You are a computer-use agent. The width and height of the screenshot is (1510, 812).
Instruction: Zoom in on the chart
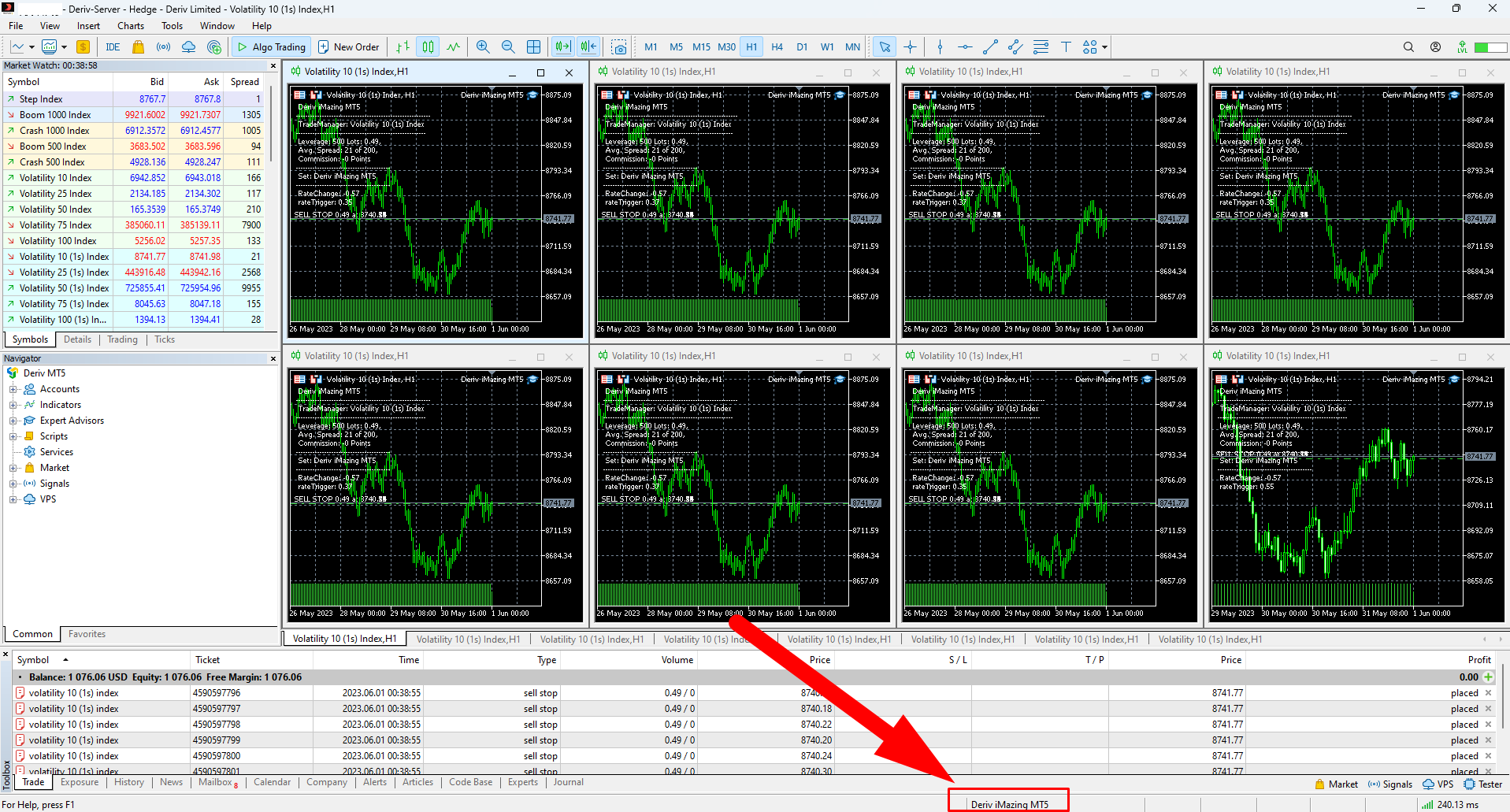click(483, 47)
